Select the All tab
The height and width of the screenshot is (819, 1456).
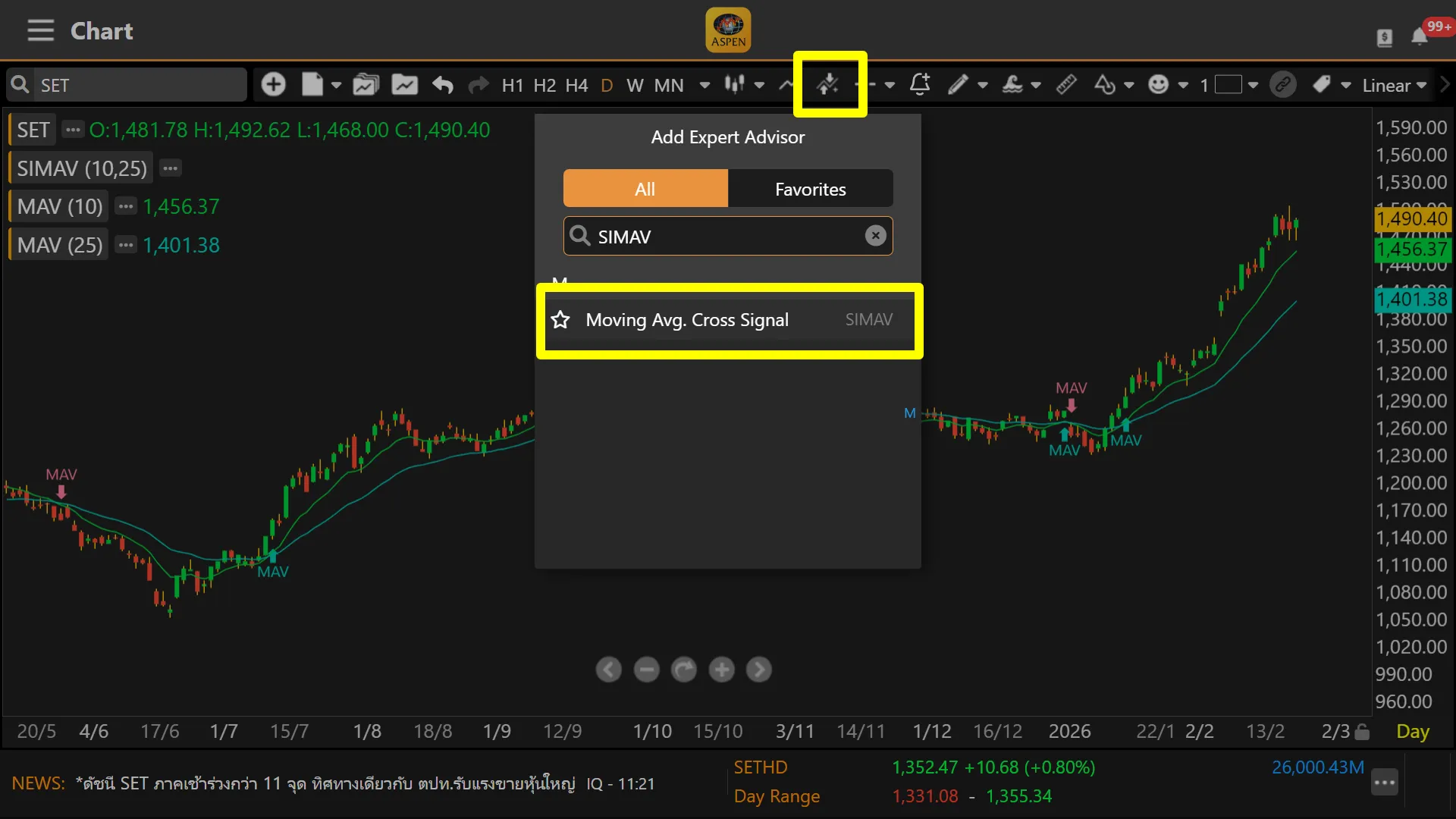click(x=645, y=189)
